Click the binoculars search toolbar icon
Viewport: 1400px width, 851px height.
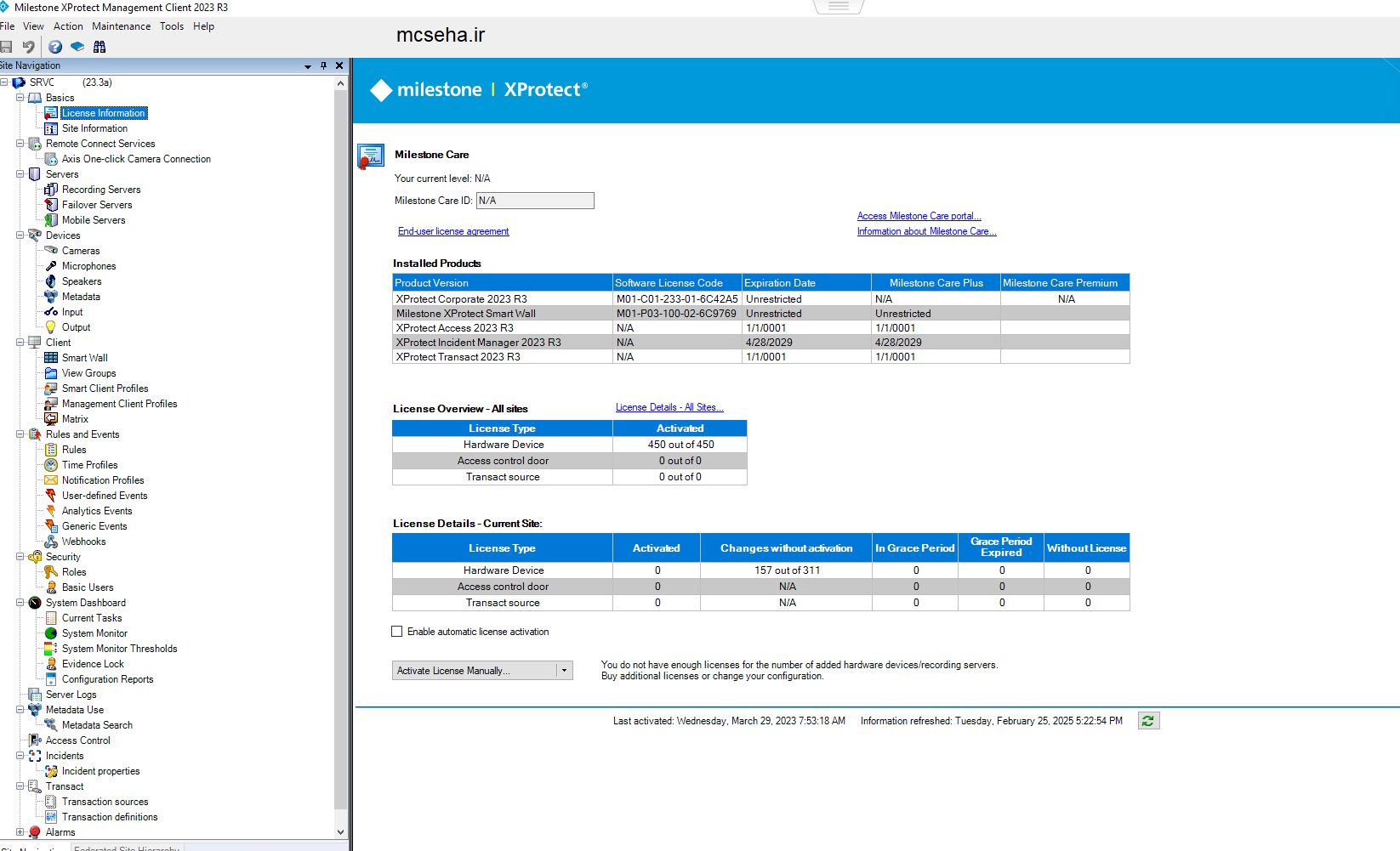(x=100, y=47)
